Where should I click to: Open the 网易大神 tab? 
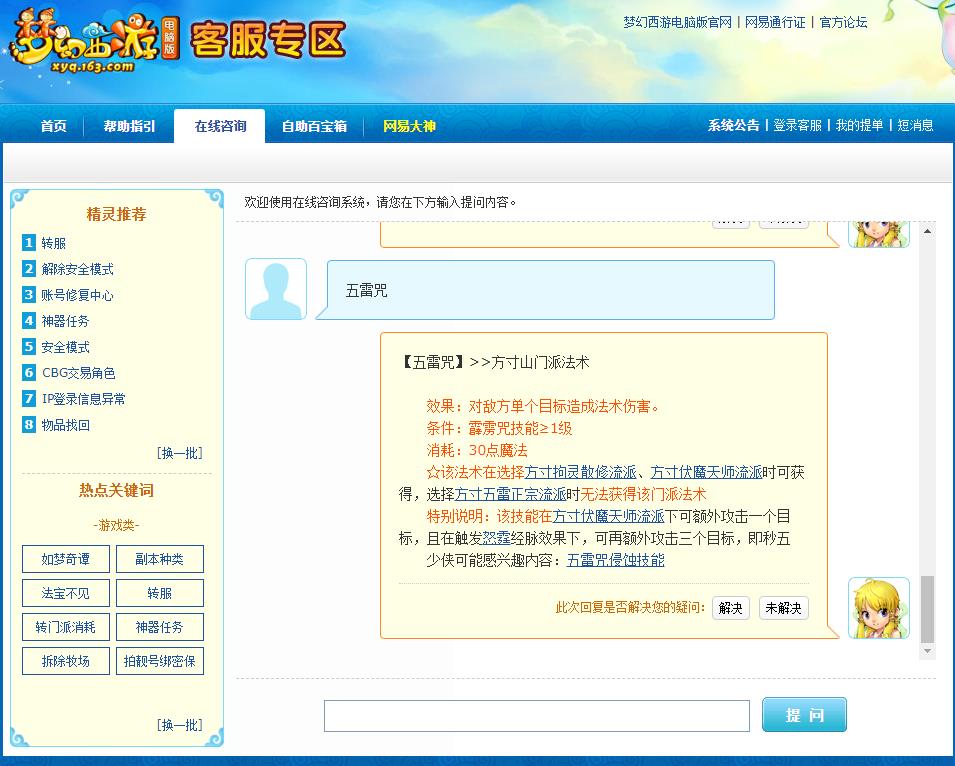409,126
